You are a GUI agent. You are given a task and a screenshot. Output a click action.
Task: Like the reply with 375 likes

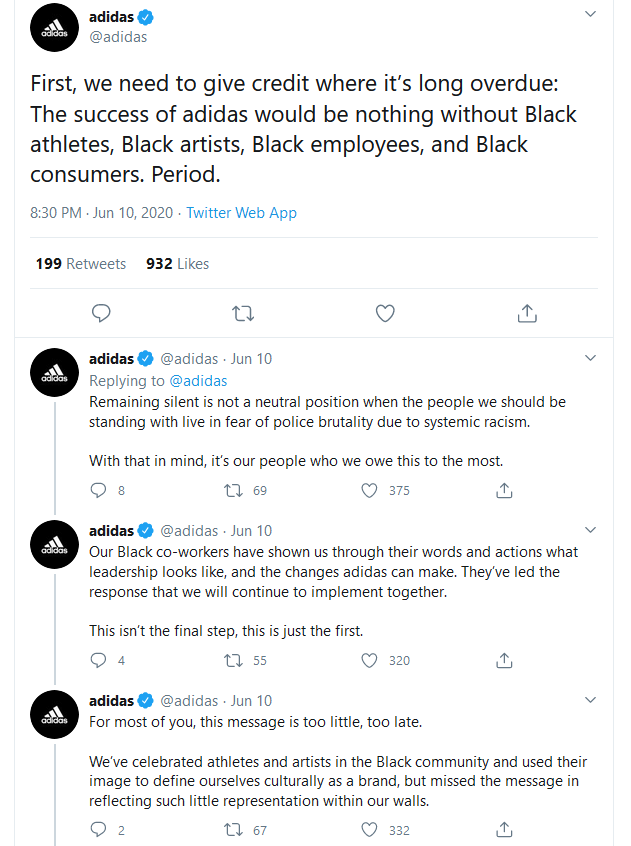point(369,490)
